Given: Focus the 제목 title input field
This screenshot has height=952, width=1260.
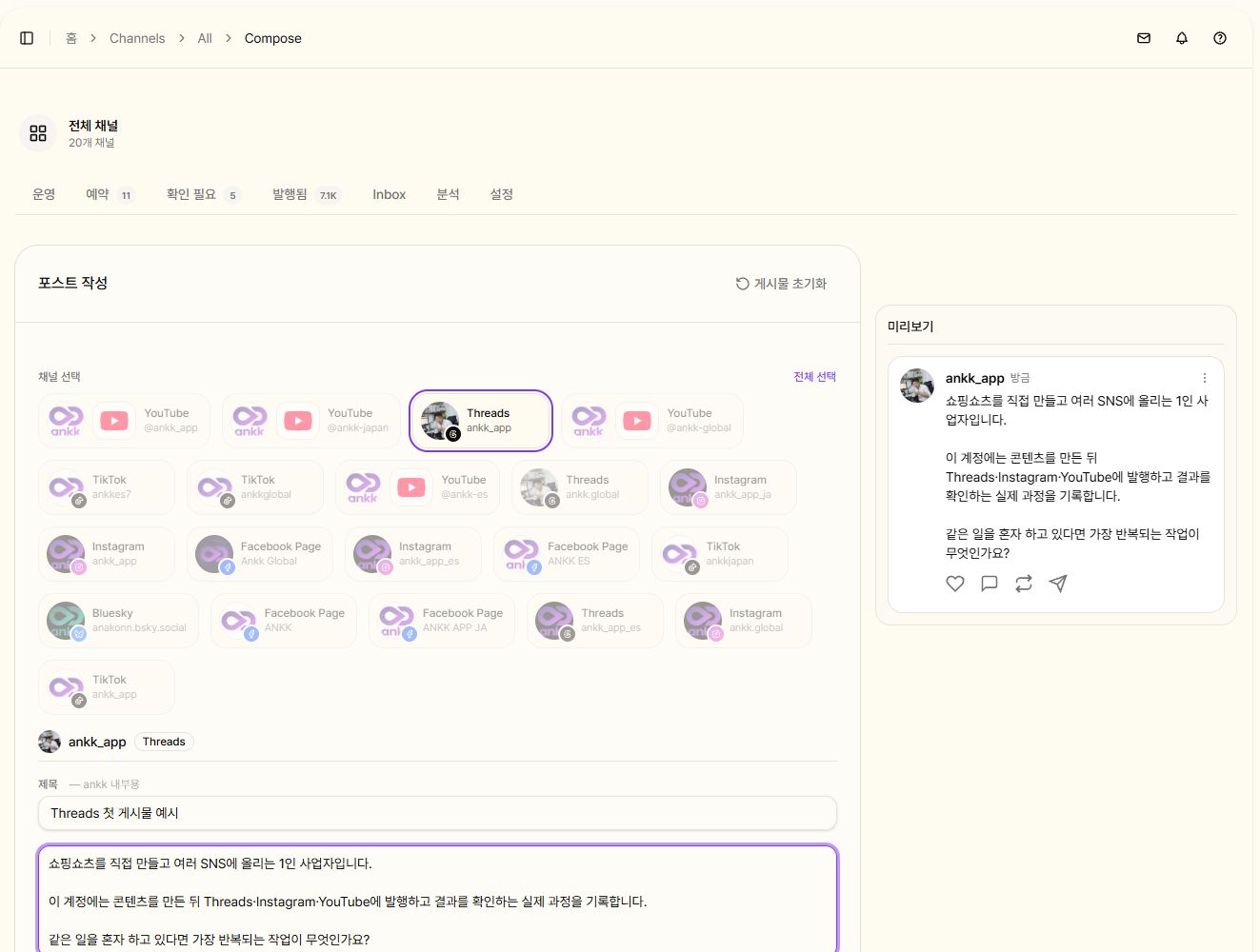Looking at the screenshot, I should [x=437, y=813].
